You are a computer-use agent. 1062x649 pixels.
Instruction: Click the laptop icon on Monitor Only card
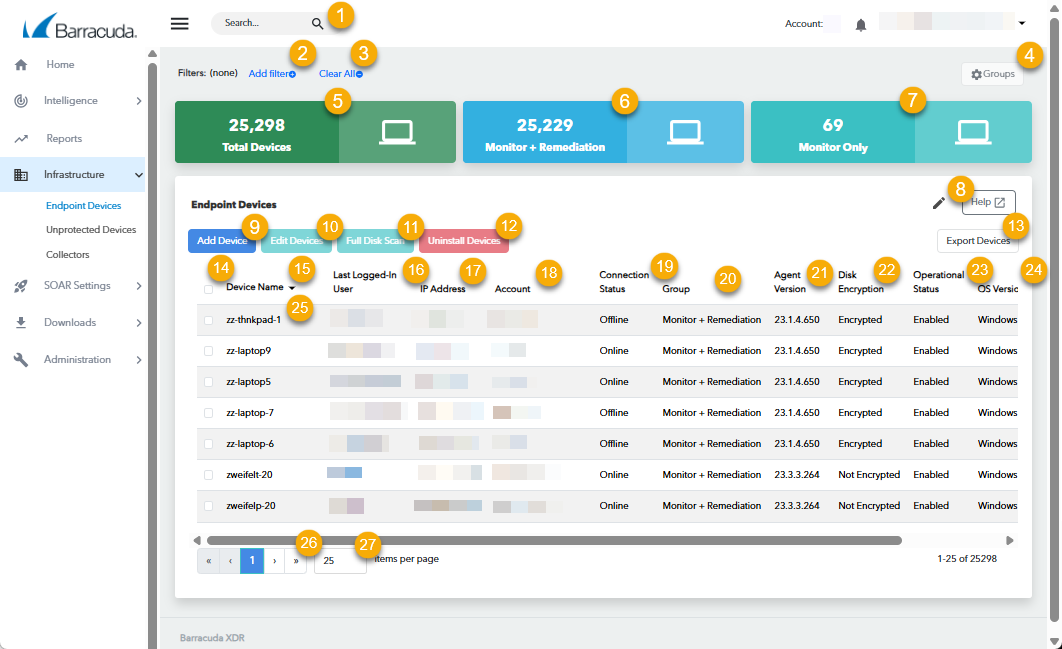(973, 132)
